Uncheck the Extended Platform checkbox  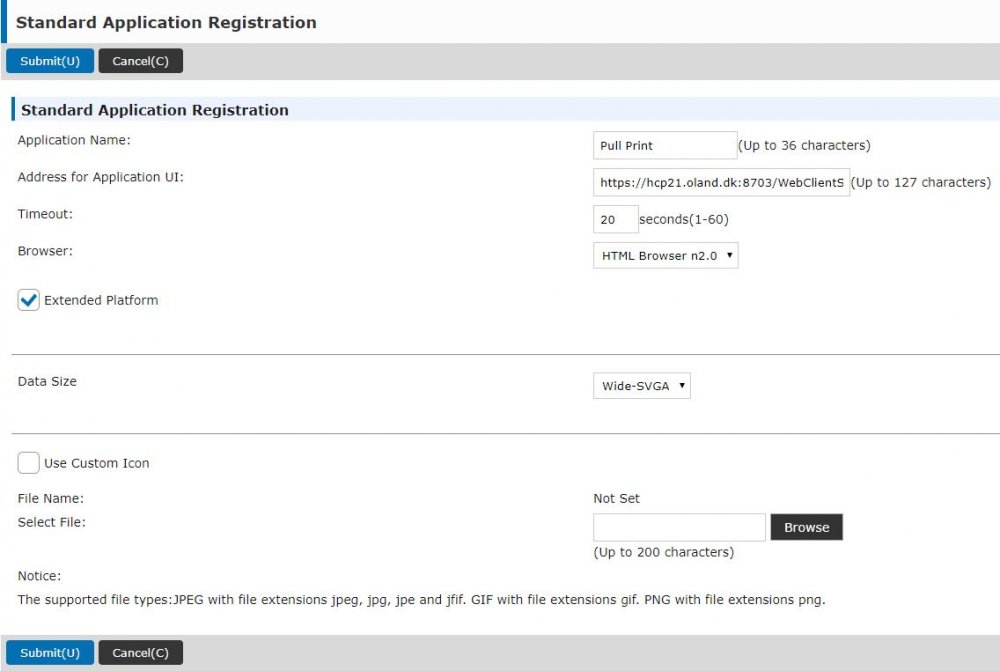pos(29,300)
